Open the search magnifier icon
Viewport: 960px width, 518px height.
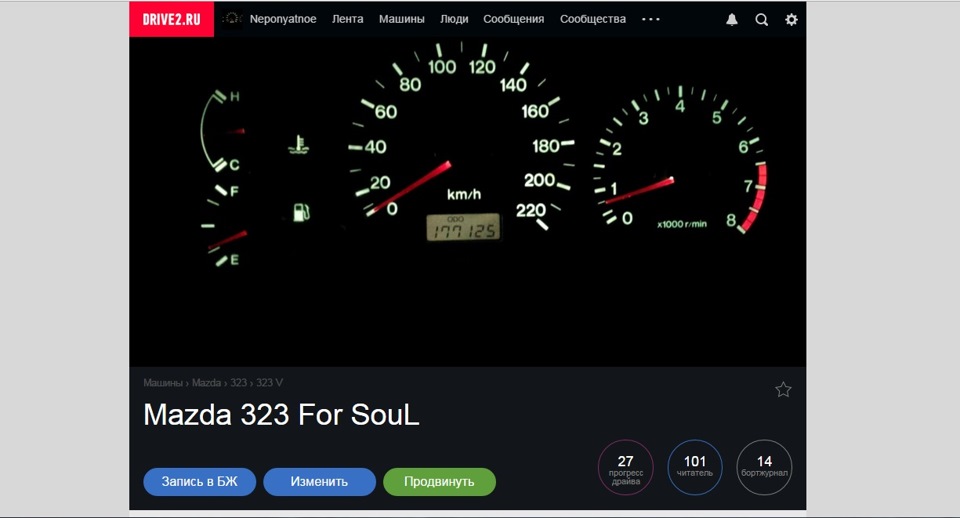pyautogui.click(x=761, y=20)
